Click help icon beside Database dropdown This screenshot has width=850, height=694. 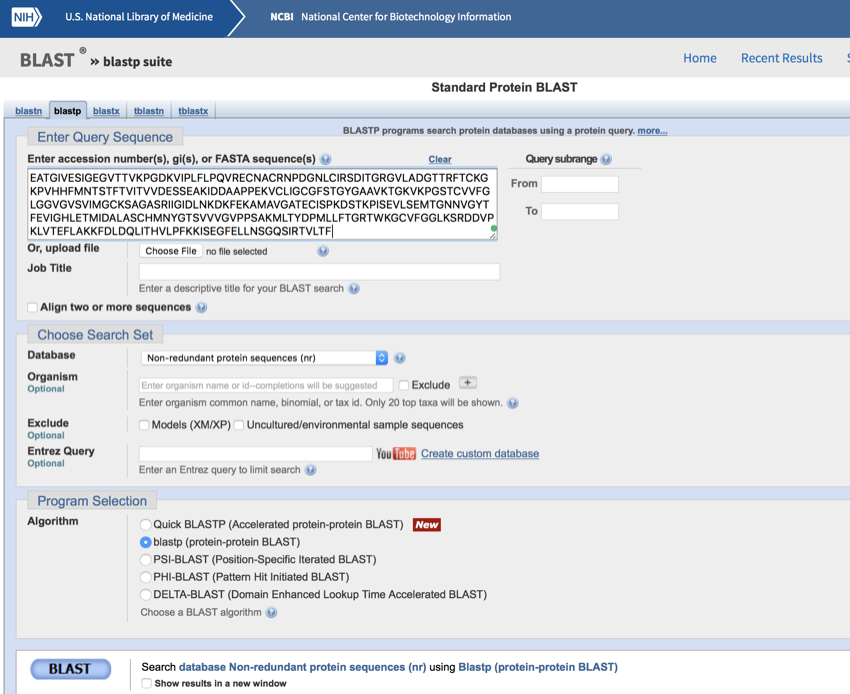click(400, 358)
